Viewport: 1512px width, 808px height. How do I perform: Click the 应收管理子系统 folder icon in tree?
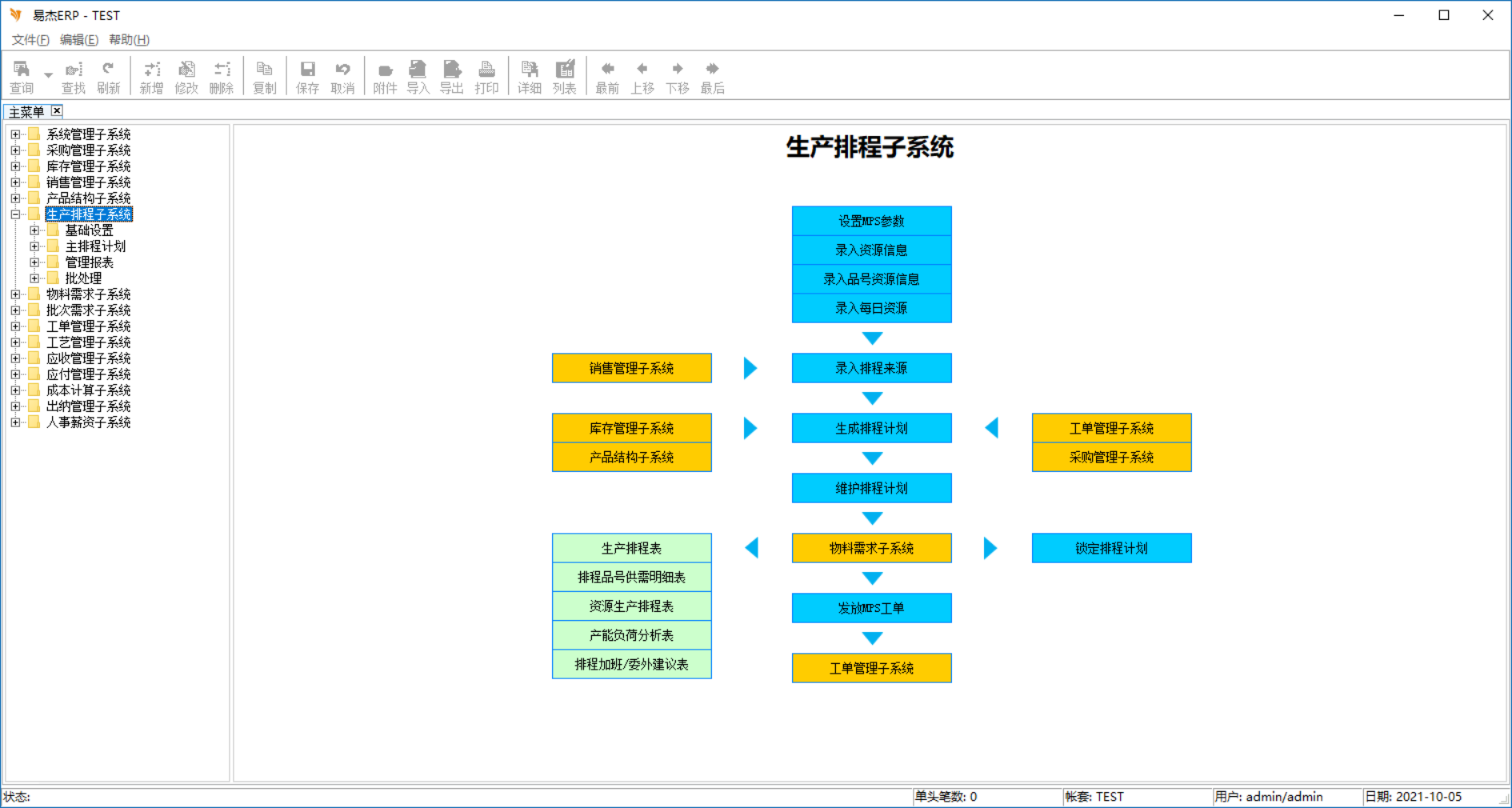point(34,358)
